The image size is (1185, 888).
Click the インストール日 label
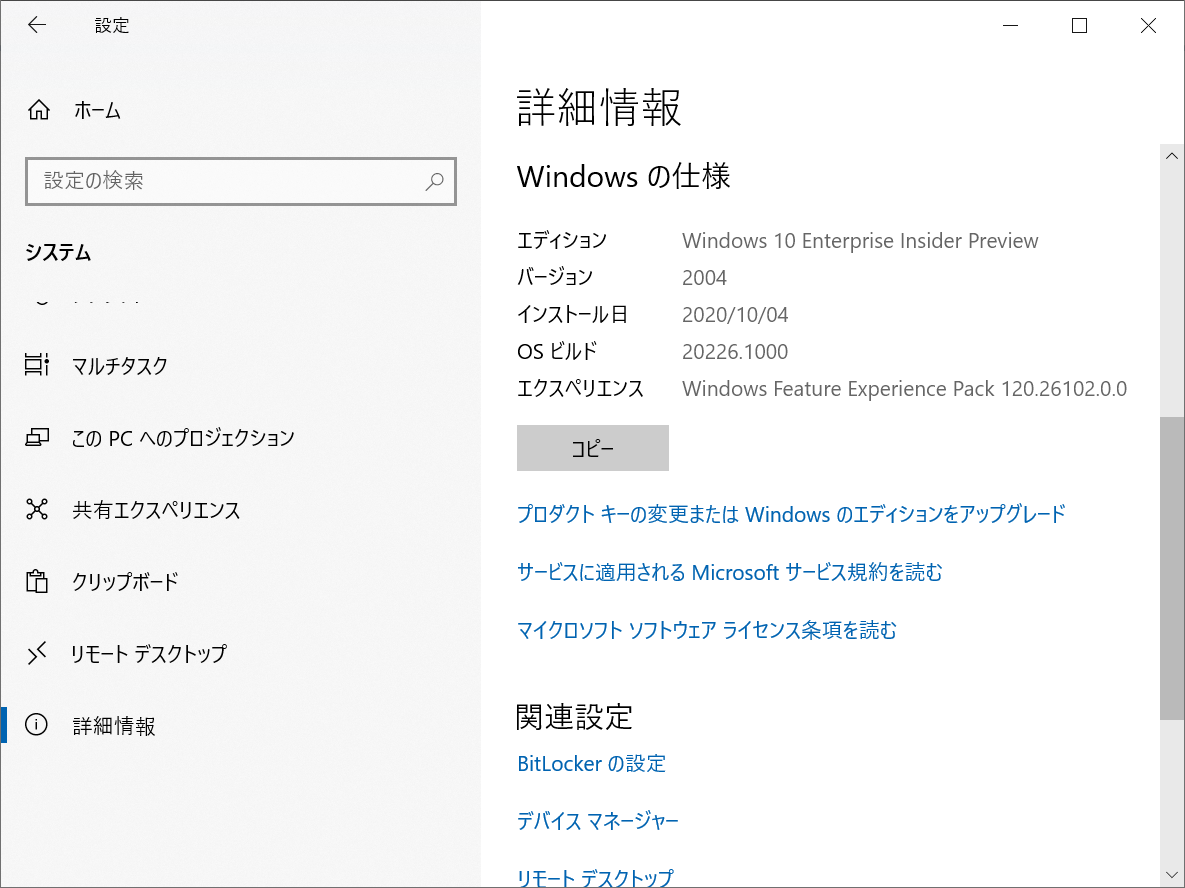[x=572, y=314]
